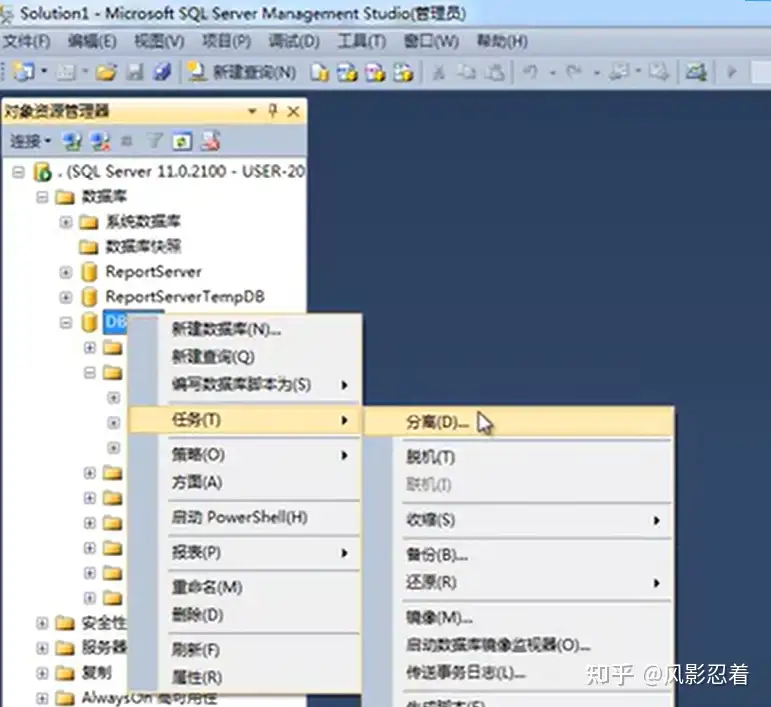This screenshot has height=707, width=771.
Task: Select 分离(D)... in the tasks submenu
Action: pos(519,422)
